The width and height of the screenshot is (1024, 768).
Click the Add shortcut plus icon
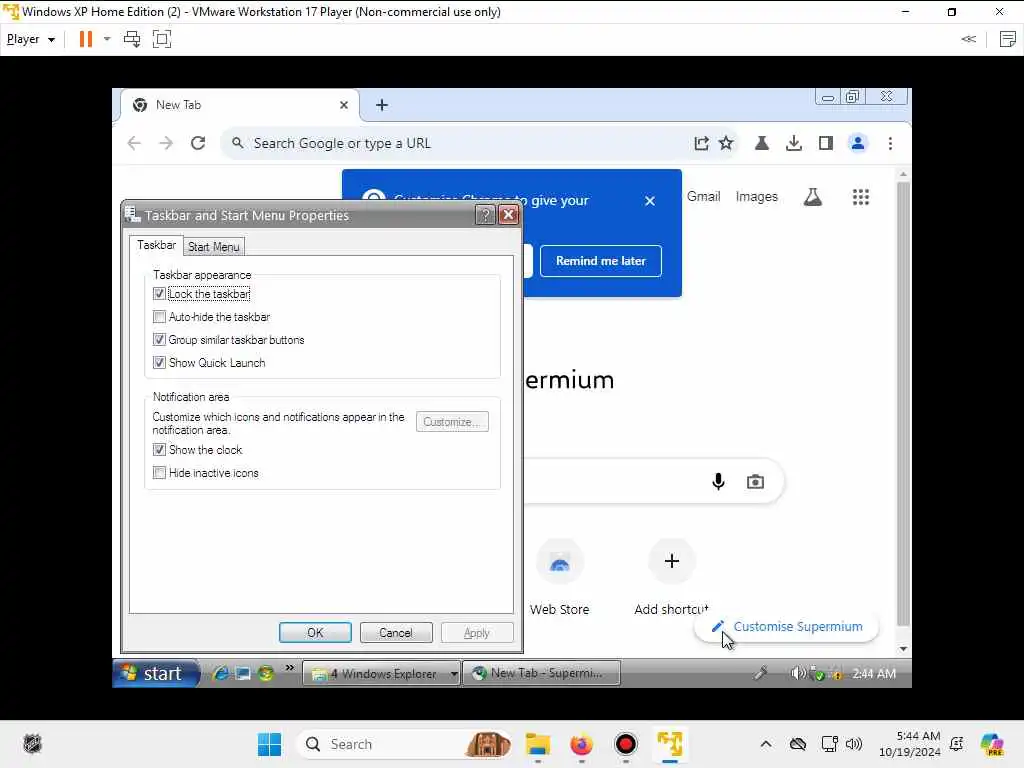click(x=671, y=561)
